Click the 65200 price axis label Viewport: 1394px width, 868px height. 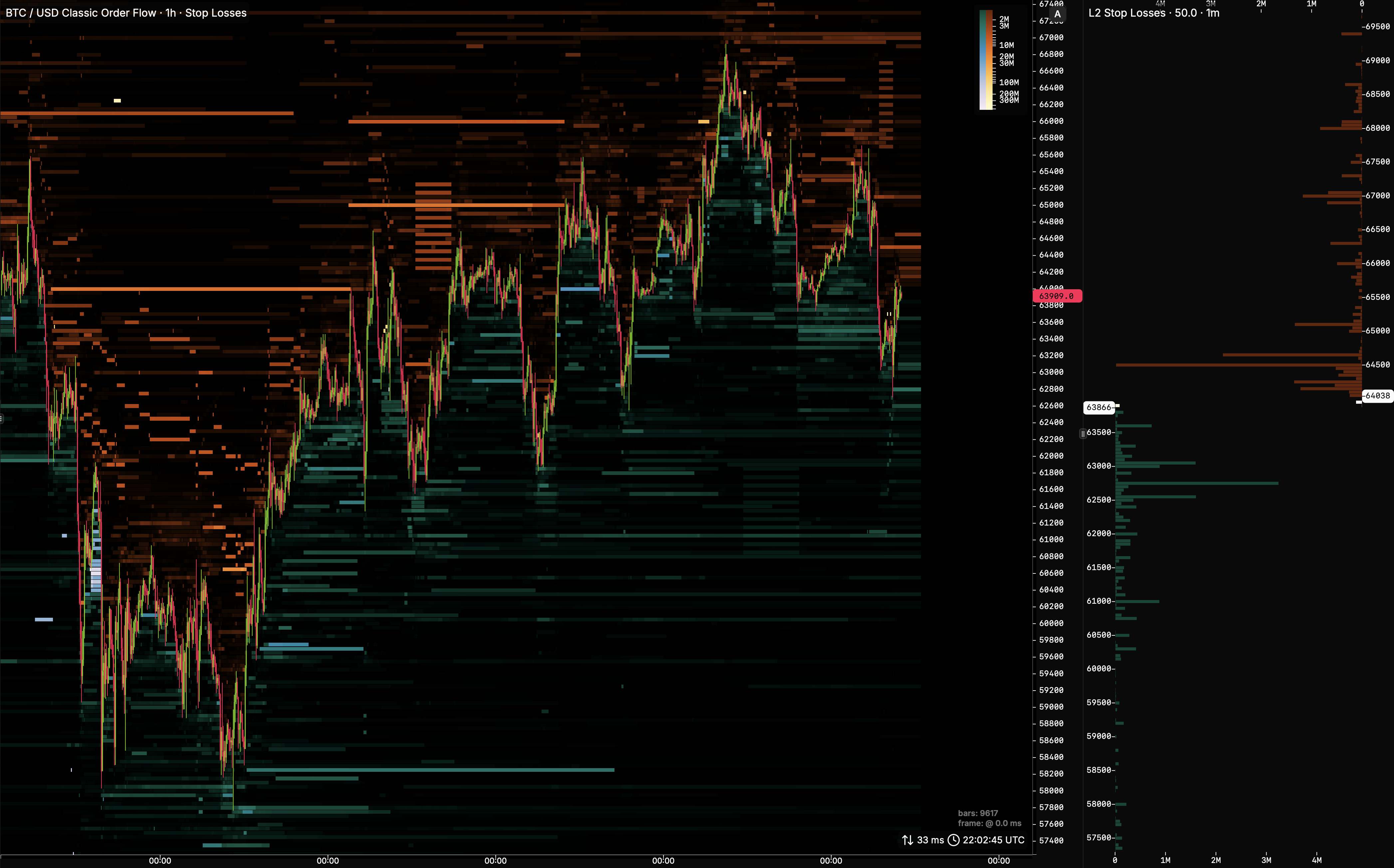[1051, 188]
